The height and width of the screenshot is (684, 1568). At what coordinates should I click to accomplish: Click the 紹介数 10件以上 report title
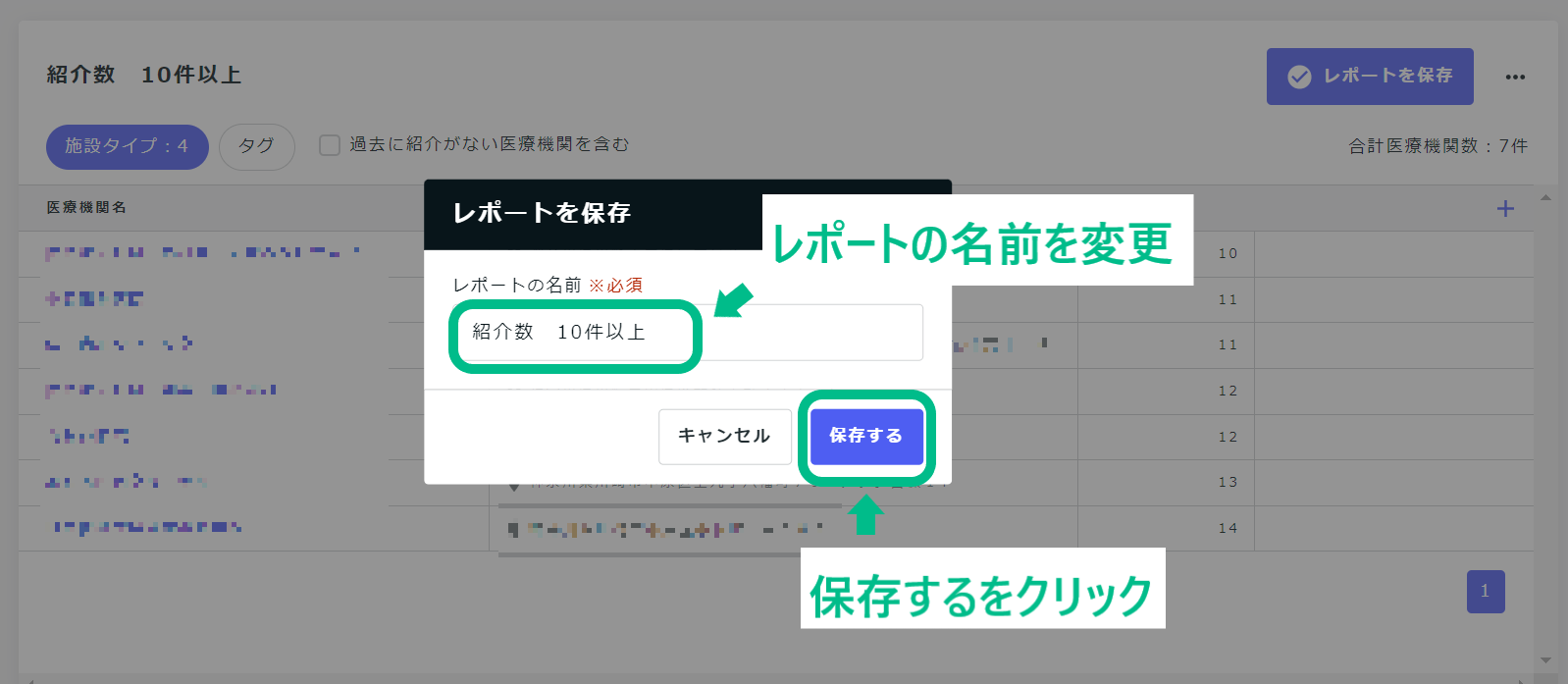coord(143,75)
